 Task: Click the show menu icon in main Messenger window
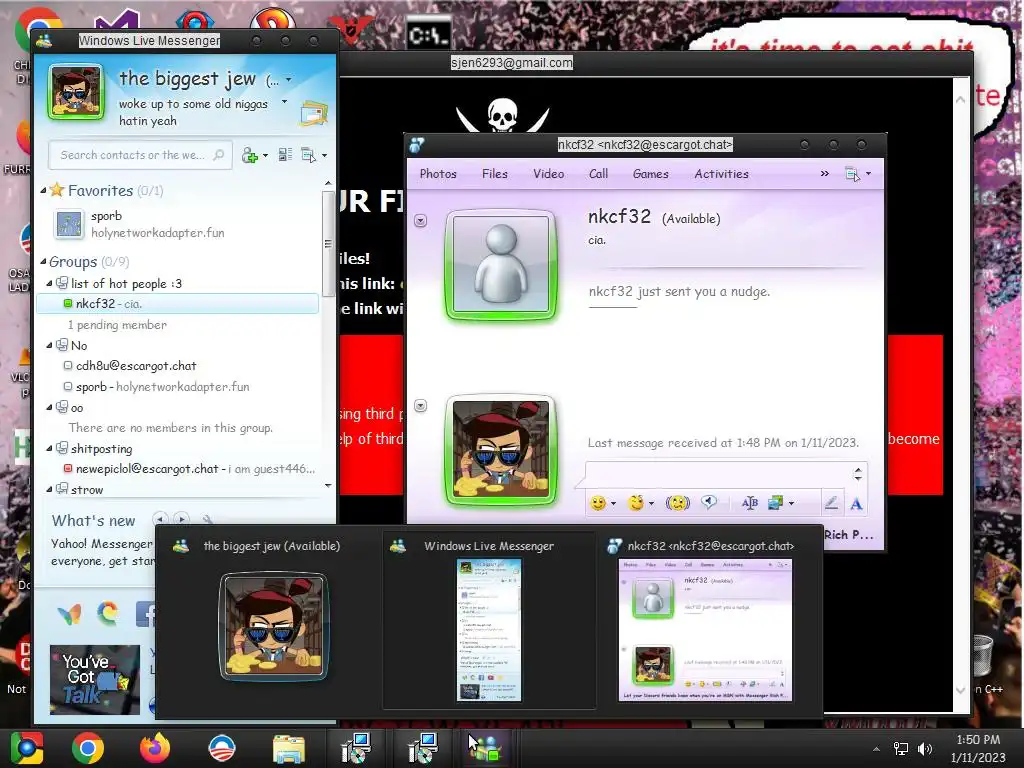(x=308, y=155)
